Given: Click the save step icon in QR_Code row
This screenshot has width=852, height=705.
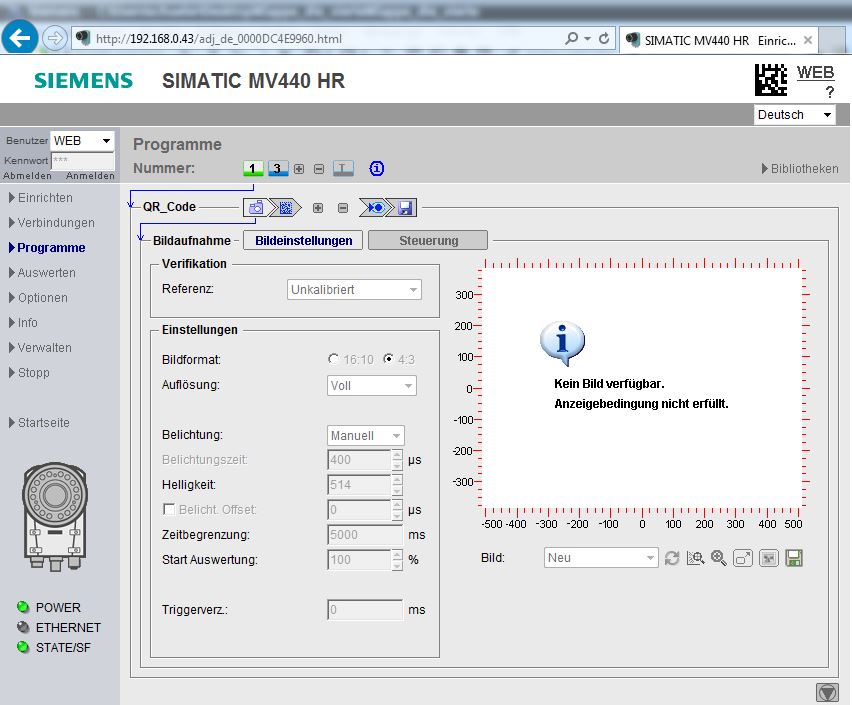Looking at the screenshot, I should (405, 208).
